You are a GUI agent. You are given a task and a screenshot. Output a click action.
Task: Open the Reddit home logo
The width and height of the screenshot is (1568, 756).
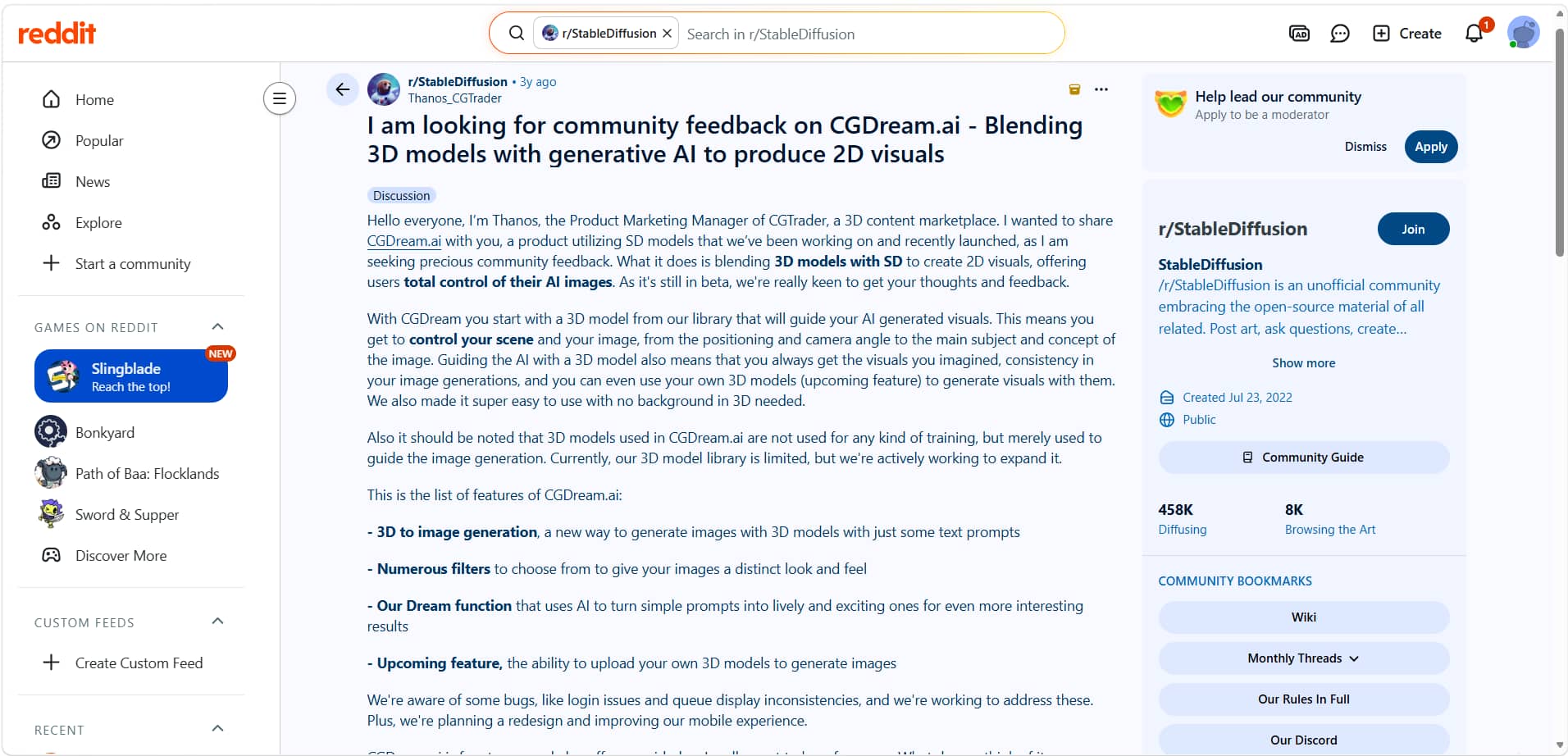[57, 33]
